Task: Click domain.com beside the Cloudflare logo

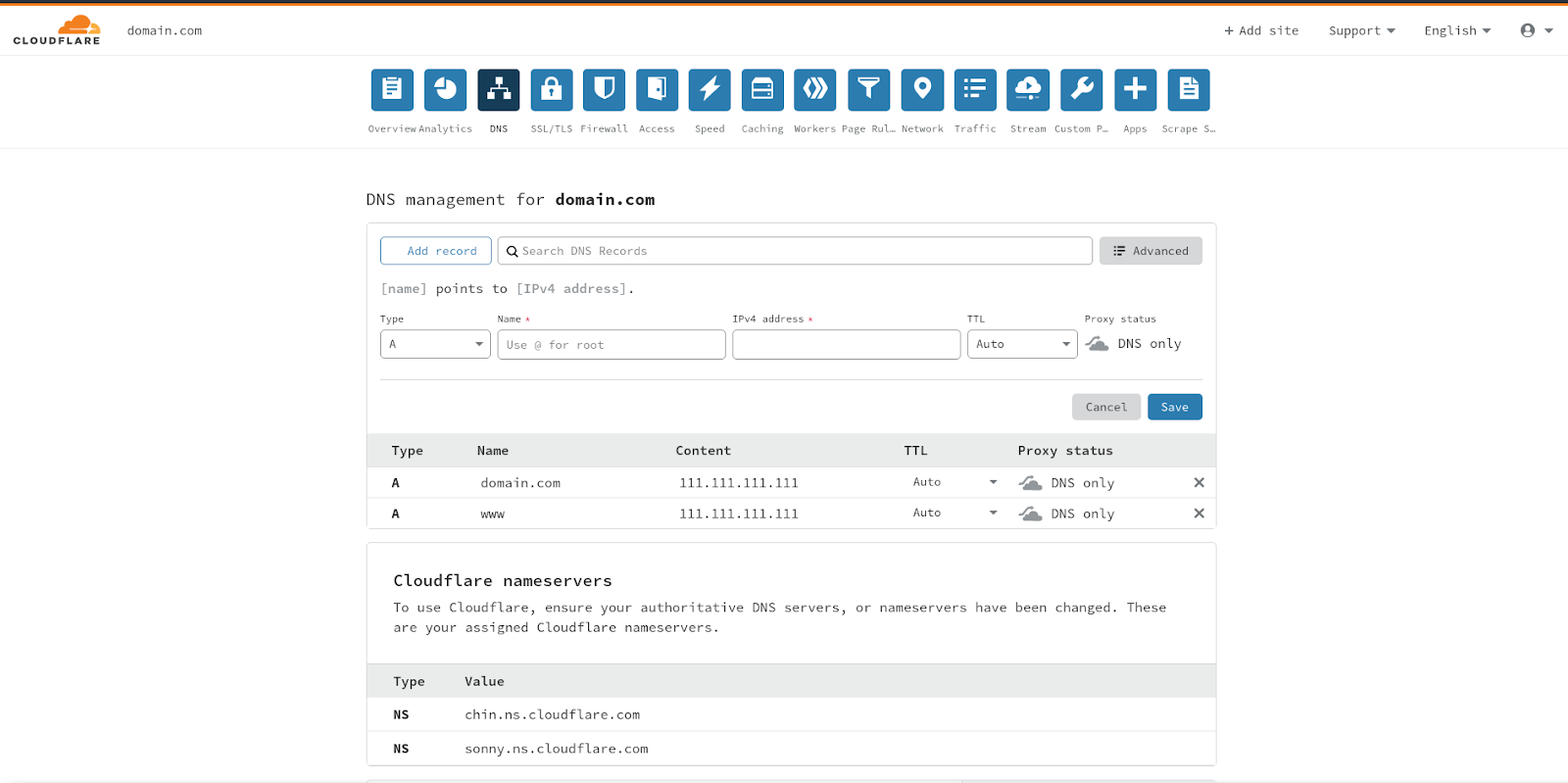Action: click(165, 30)
